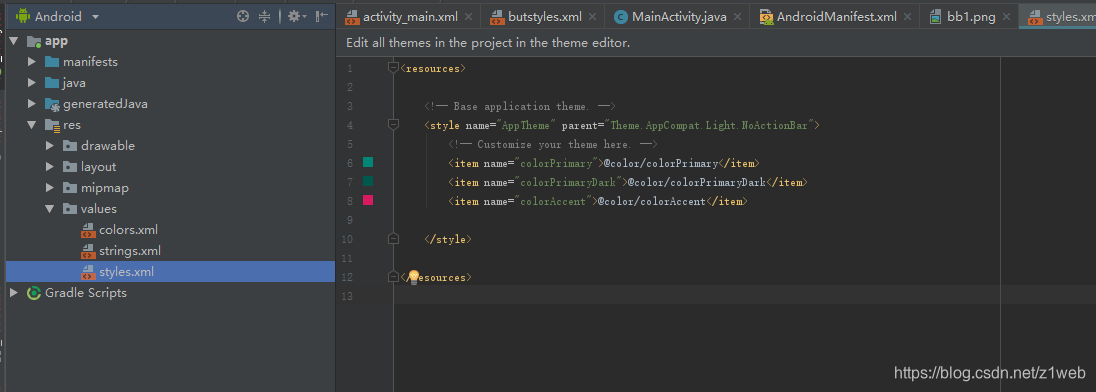This screenshot has height=392, width=1096.
Task: Click the Android robot icon in header
Action: tap(23, 16)
